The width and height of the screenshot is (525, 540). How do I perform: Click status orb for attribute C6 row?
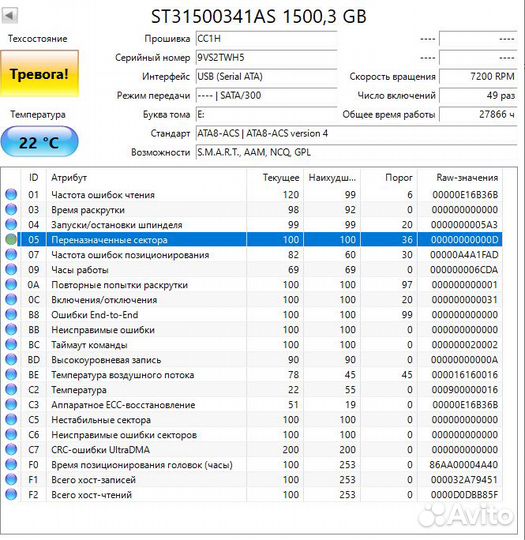(x=11, y=434)
